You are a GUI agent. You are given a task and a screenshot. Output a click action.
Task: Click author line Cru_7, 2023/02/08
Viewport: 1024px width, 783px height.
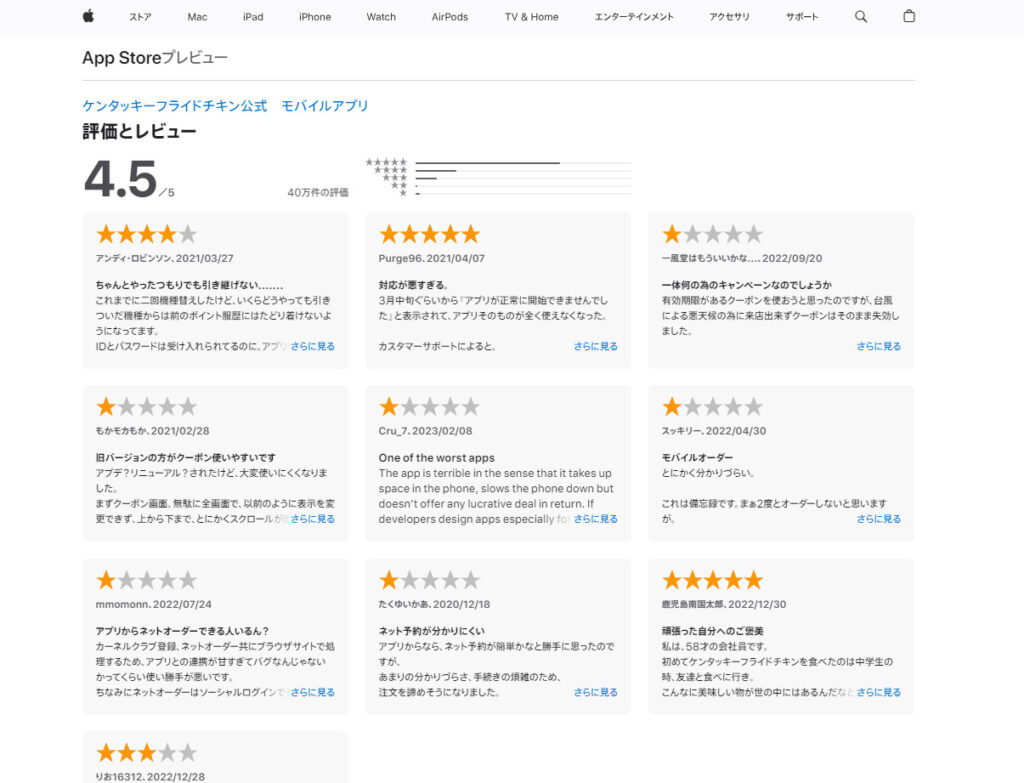(425, 431)
